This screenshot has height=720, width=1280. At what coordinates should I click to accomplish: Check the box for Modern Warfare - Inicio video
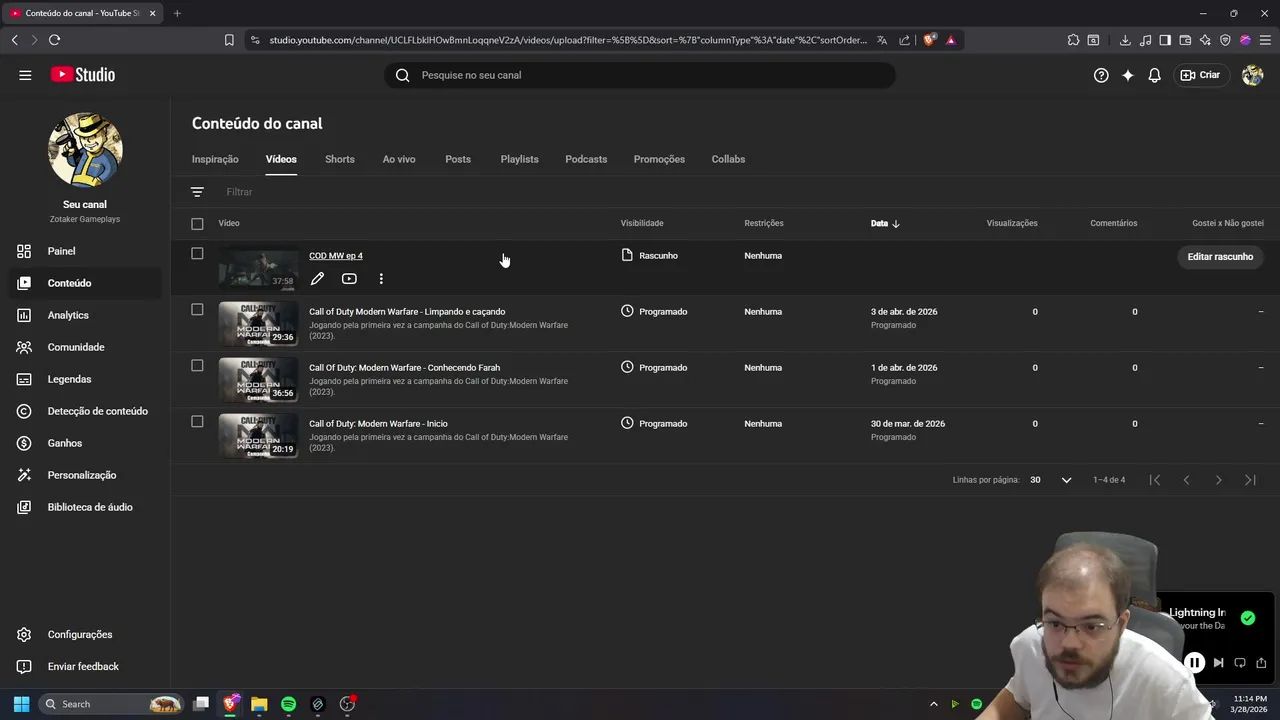coord(197,422)
